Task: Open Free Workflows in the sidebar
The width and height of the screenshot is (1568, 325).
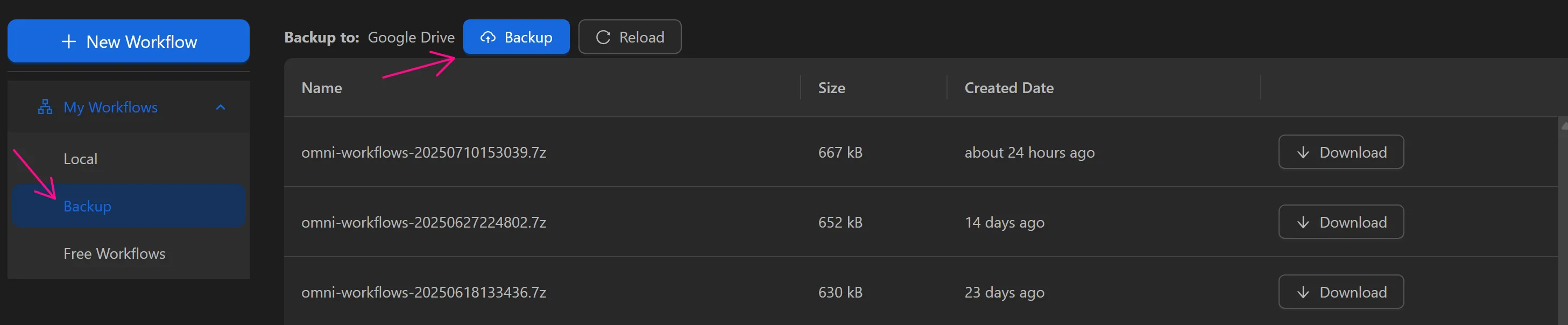Action: tap(115, 253)
